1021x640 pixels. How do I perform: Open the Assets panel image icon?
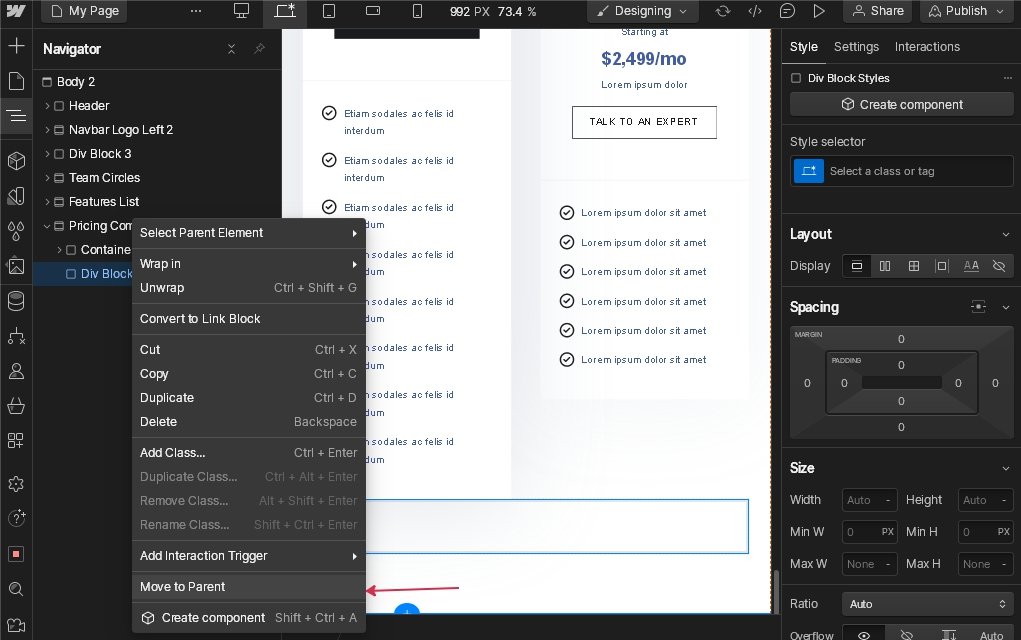(x=16, y=266)
